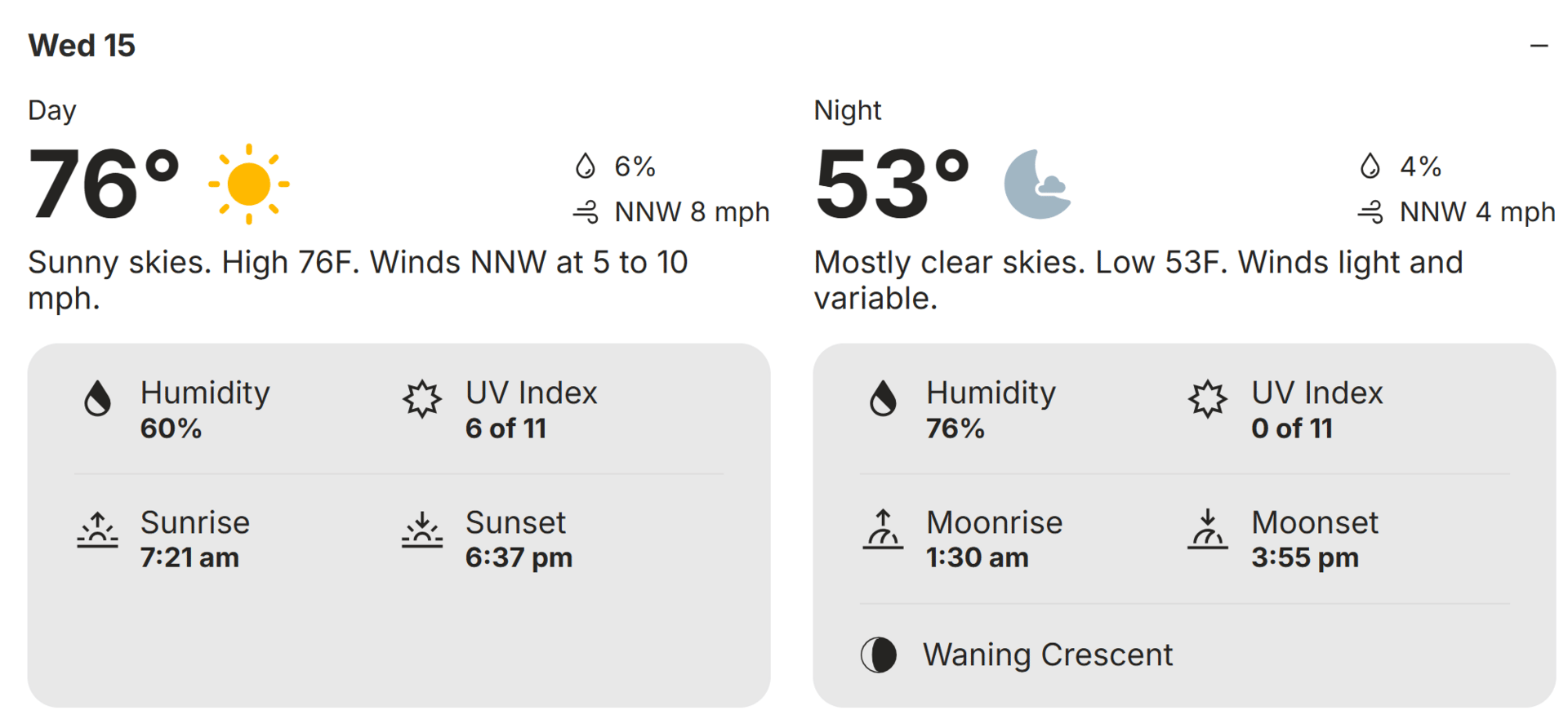Click the Moonrise icon
Image resolution: width=1568 pixels, height=728 pixels.
click(883, 529)
